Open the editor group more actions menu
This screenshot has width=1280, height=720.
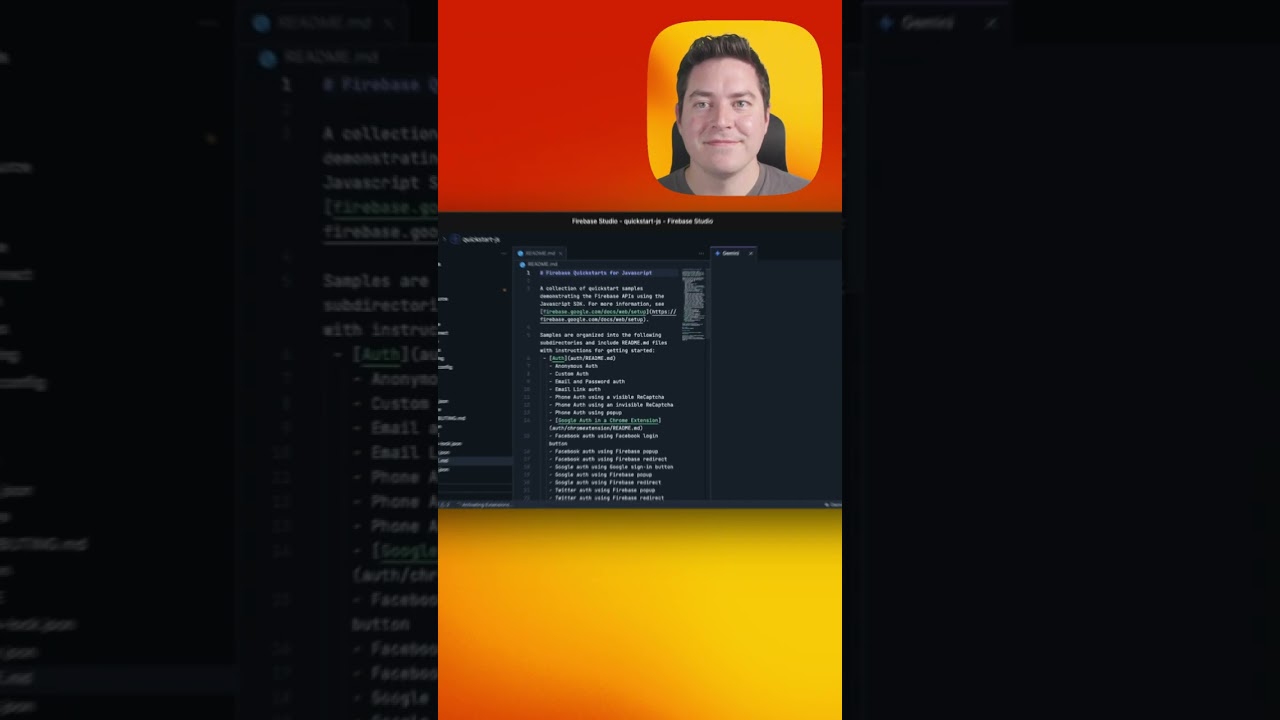tap(701, 253)
